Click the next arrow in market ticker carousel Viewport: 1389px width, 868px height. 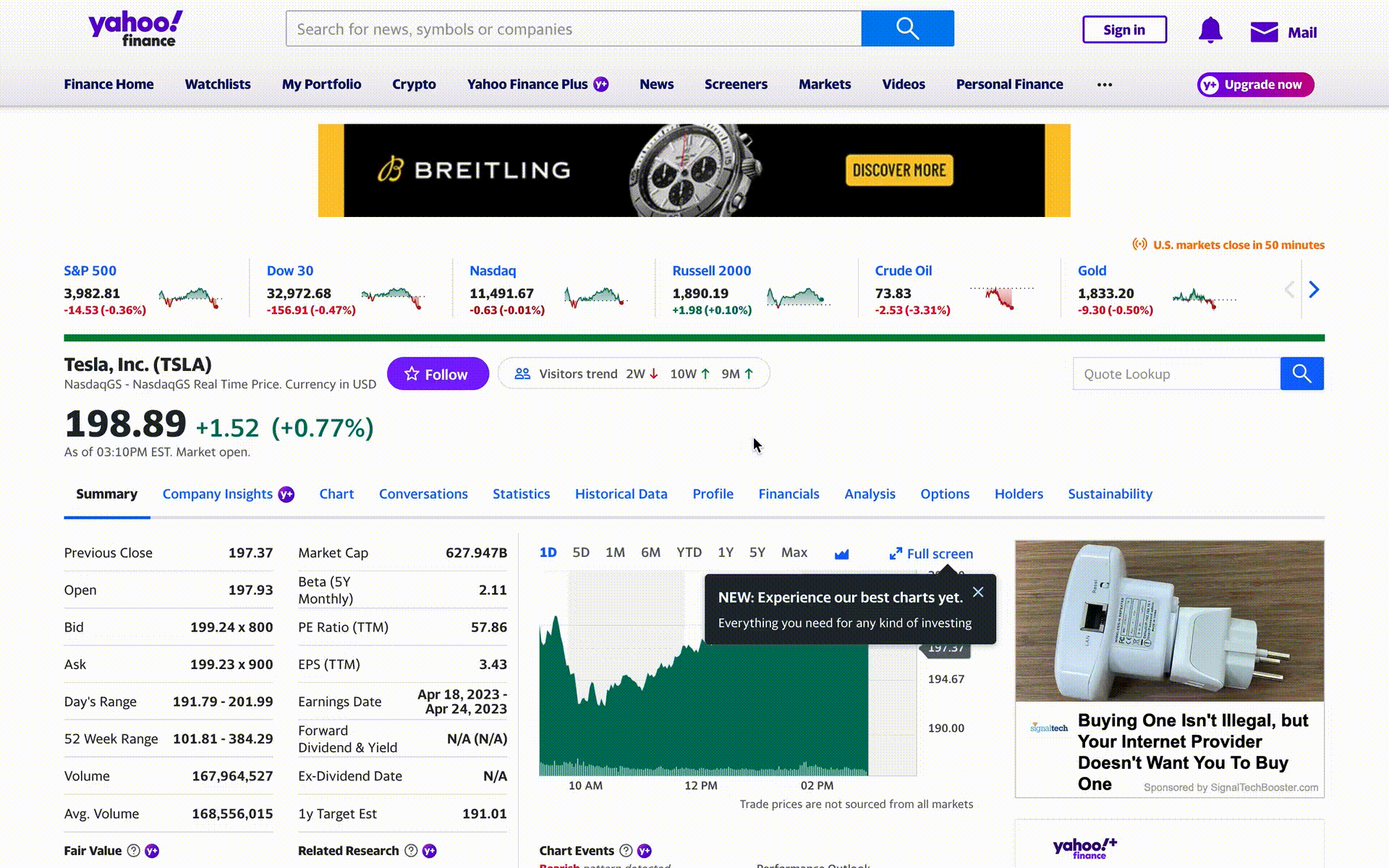pyautogui.click(x=1314, y=289)
